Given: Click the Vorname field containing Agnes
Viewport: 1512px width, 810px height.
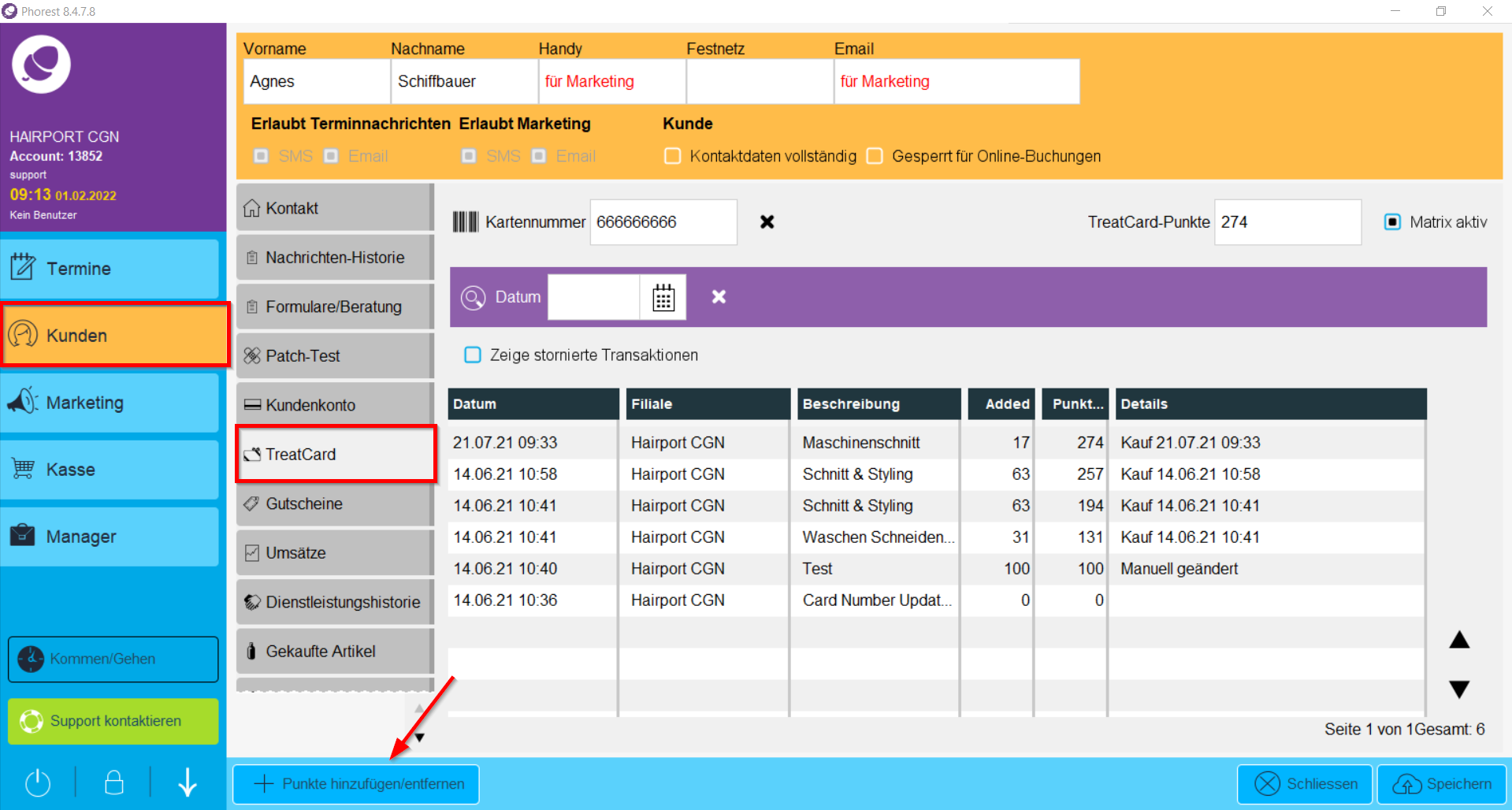Looking at the screenshot, I should [x=317, y=81].
